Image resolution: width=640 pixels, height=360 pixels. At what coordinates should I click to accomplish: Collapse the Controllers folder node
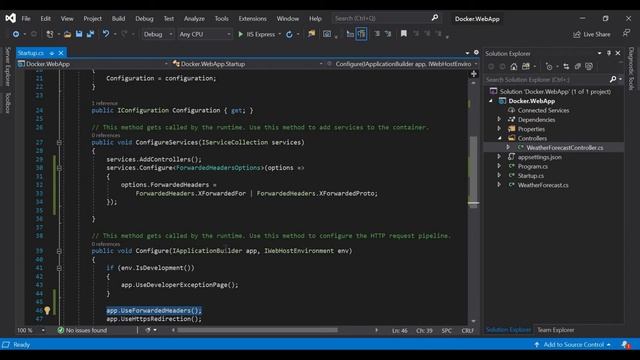pyautogui.click(x=499, y=138)
